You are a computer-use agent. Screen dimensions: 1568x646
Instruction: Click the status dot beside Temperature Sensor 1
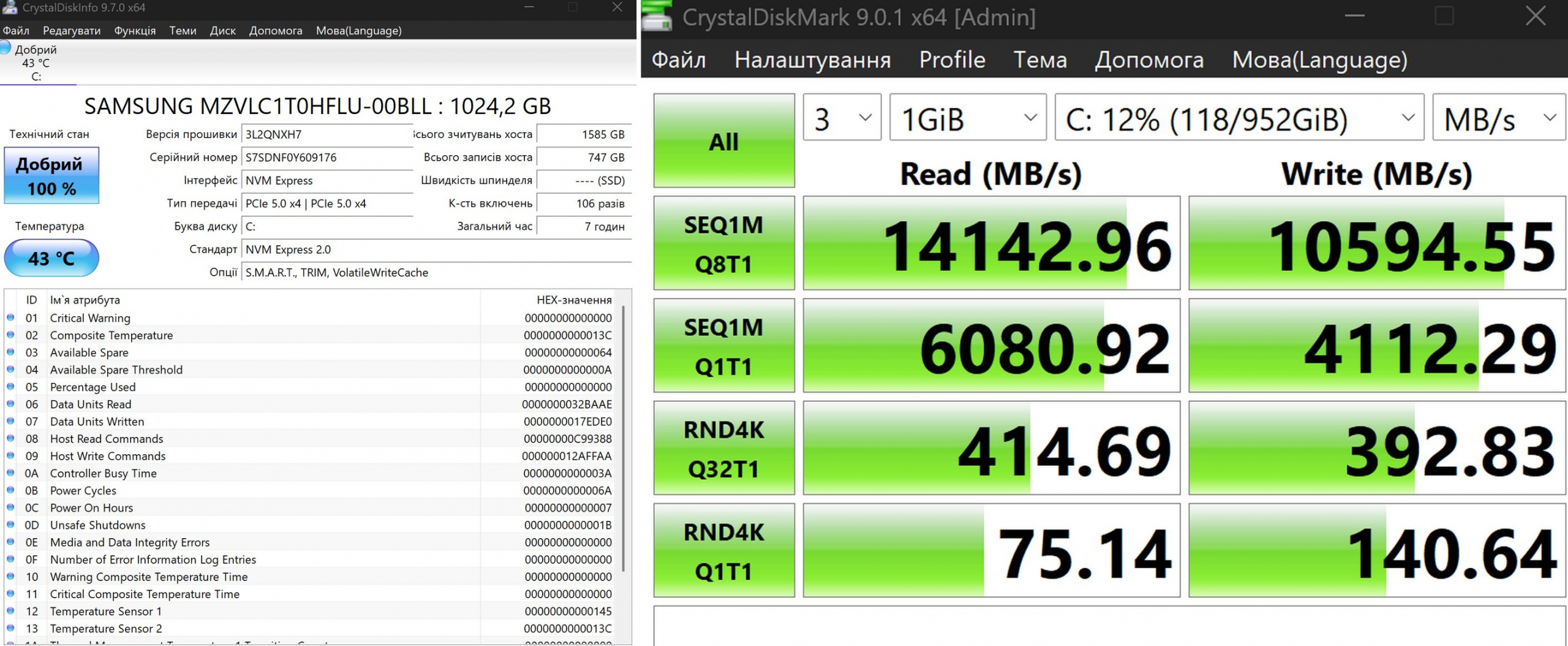pyautogui.click(x=10, y=611)
